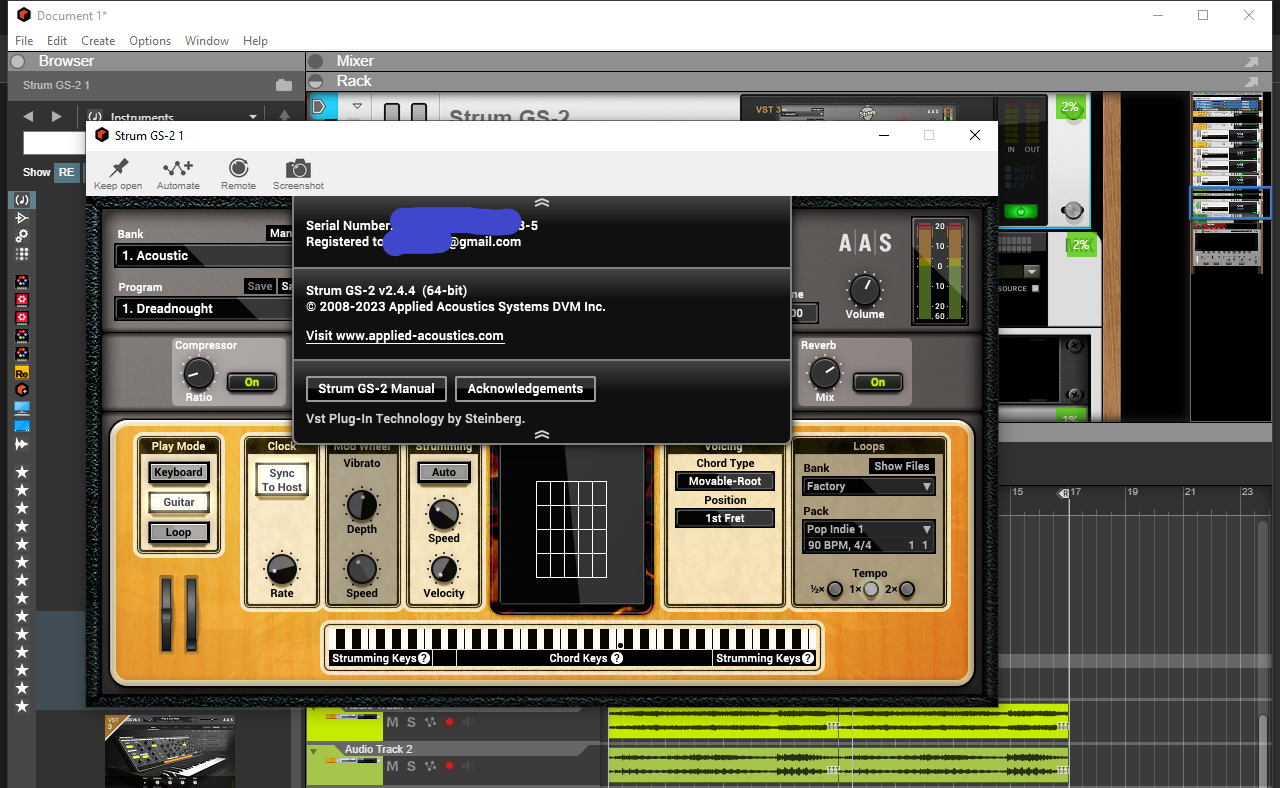Click the green power button on rack device
Screen dimensions: 1280x788
(x=1021, y=212)
